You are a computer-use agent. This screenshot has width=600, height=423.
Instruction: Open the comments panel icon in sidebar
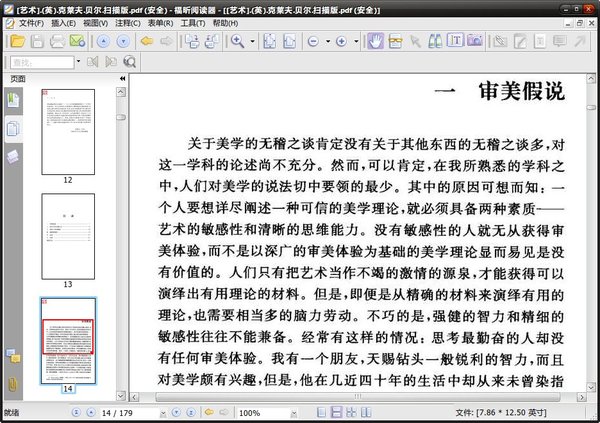tap(13, 356)
